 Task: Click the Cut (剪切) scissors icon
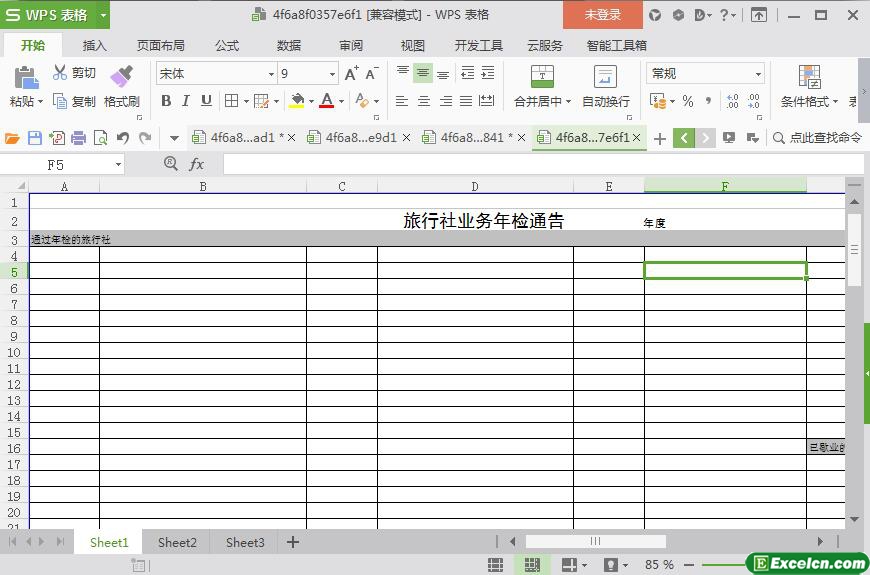pyautogui.click(x=60, y=73)
